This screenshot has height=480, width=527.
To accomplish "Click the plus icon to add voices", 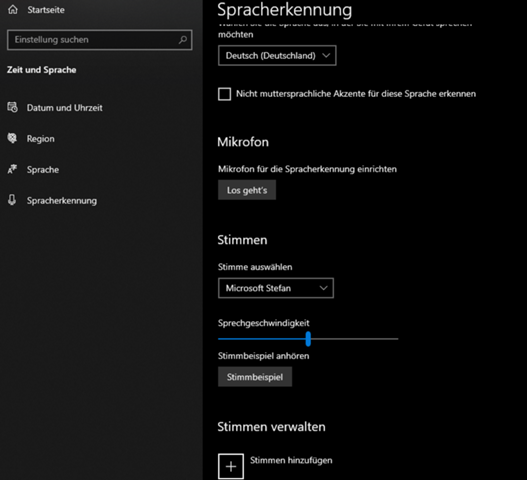I will click(x=231, y=466).
